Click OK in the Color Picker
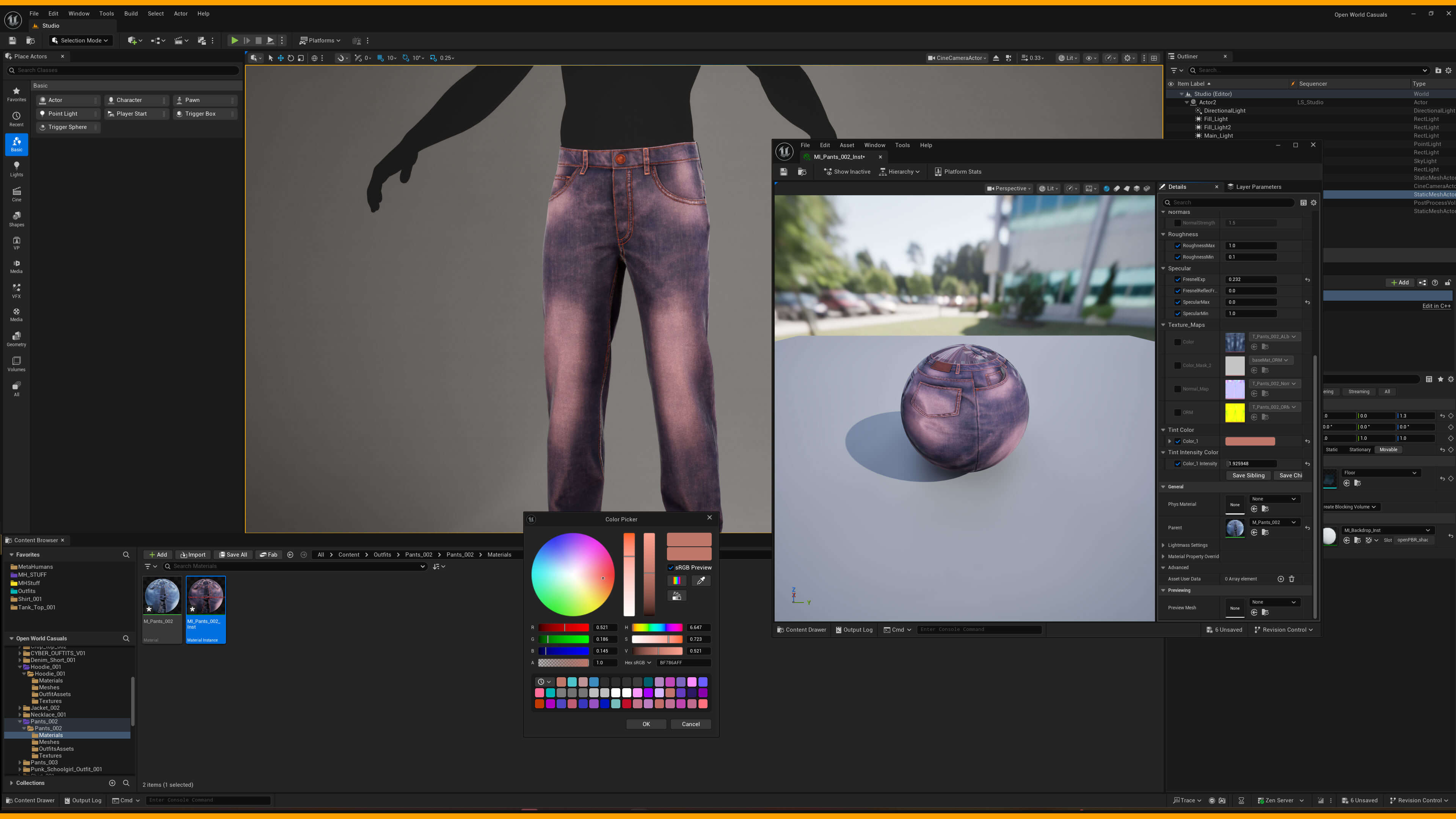The height and width of the screenshot is (819, 1456). click(646, 725)
